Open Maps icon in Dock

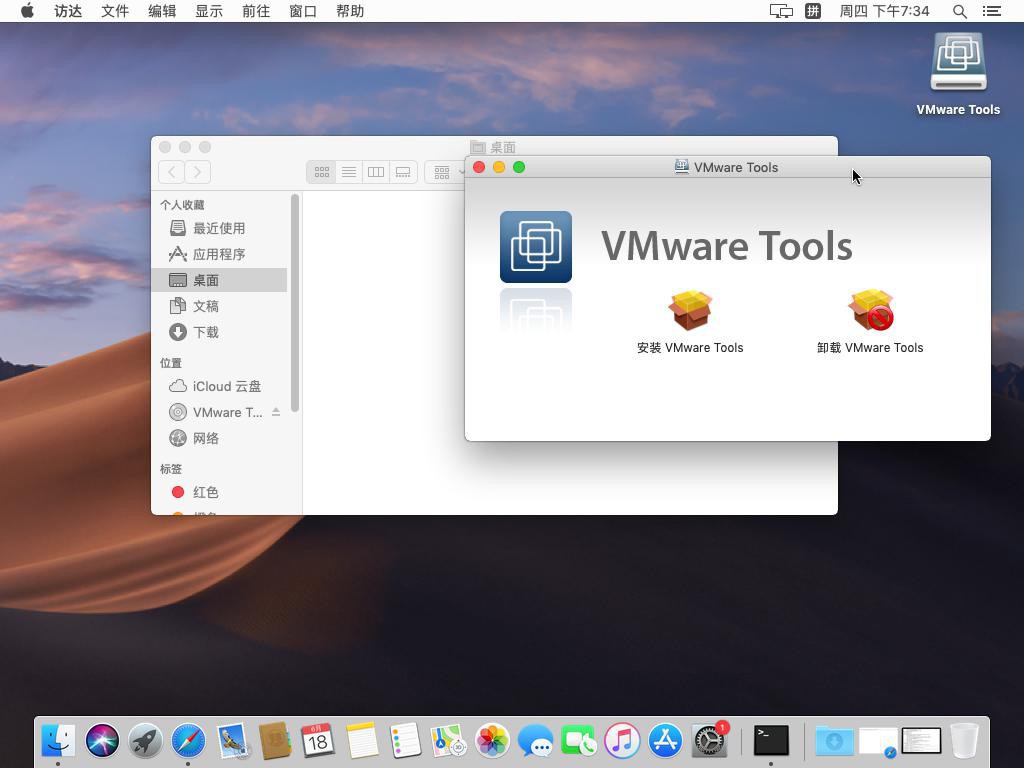449,741
